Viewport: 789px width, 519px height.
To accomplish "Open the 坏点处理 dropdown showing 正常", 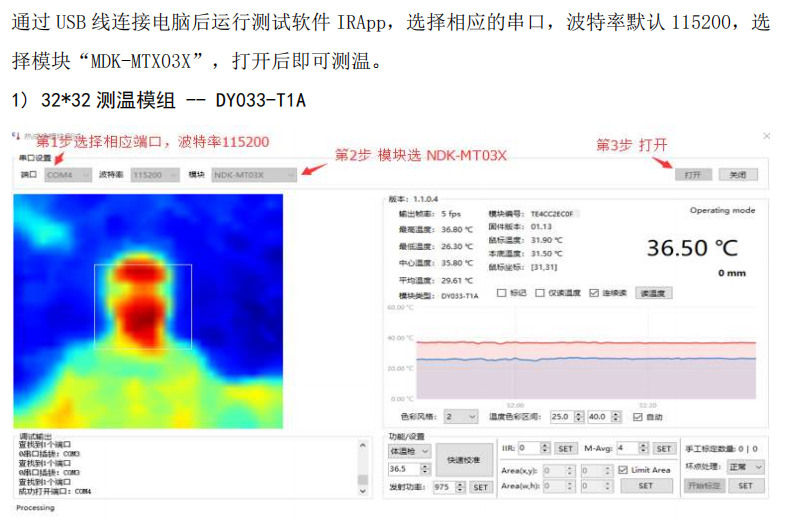I will [x=745, y=467].
